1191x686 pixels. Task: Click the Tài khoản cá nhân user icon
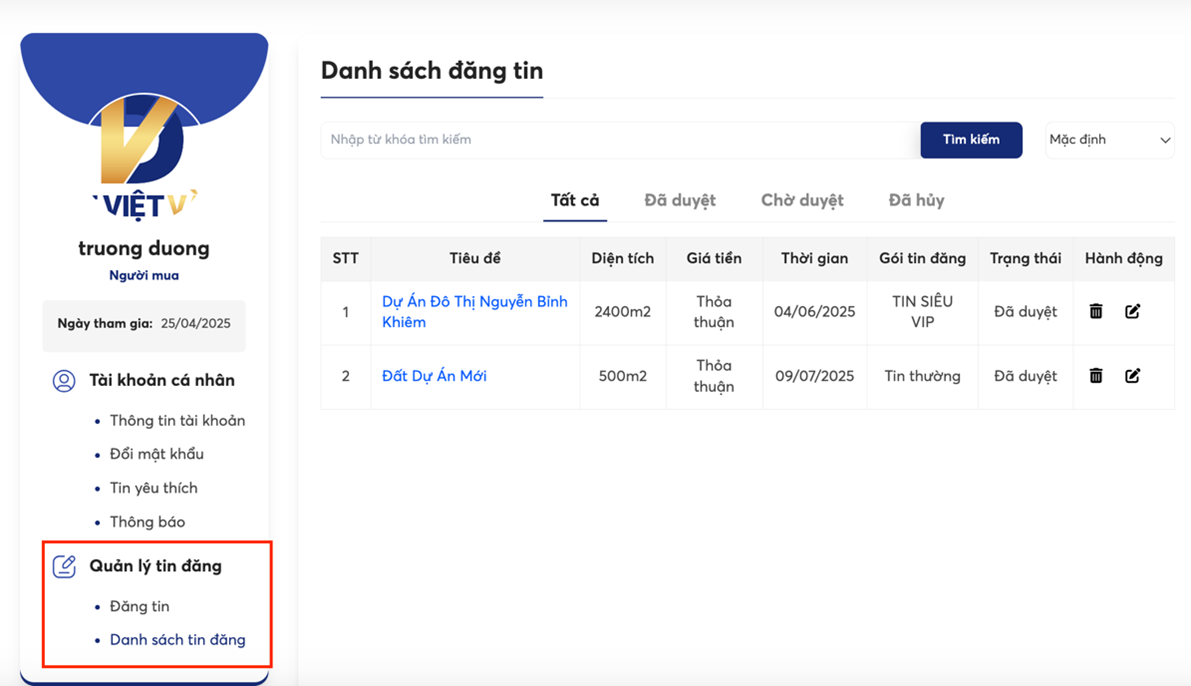click(64, 381)
